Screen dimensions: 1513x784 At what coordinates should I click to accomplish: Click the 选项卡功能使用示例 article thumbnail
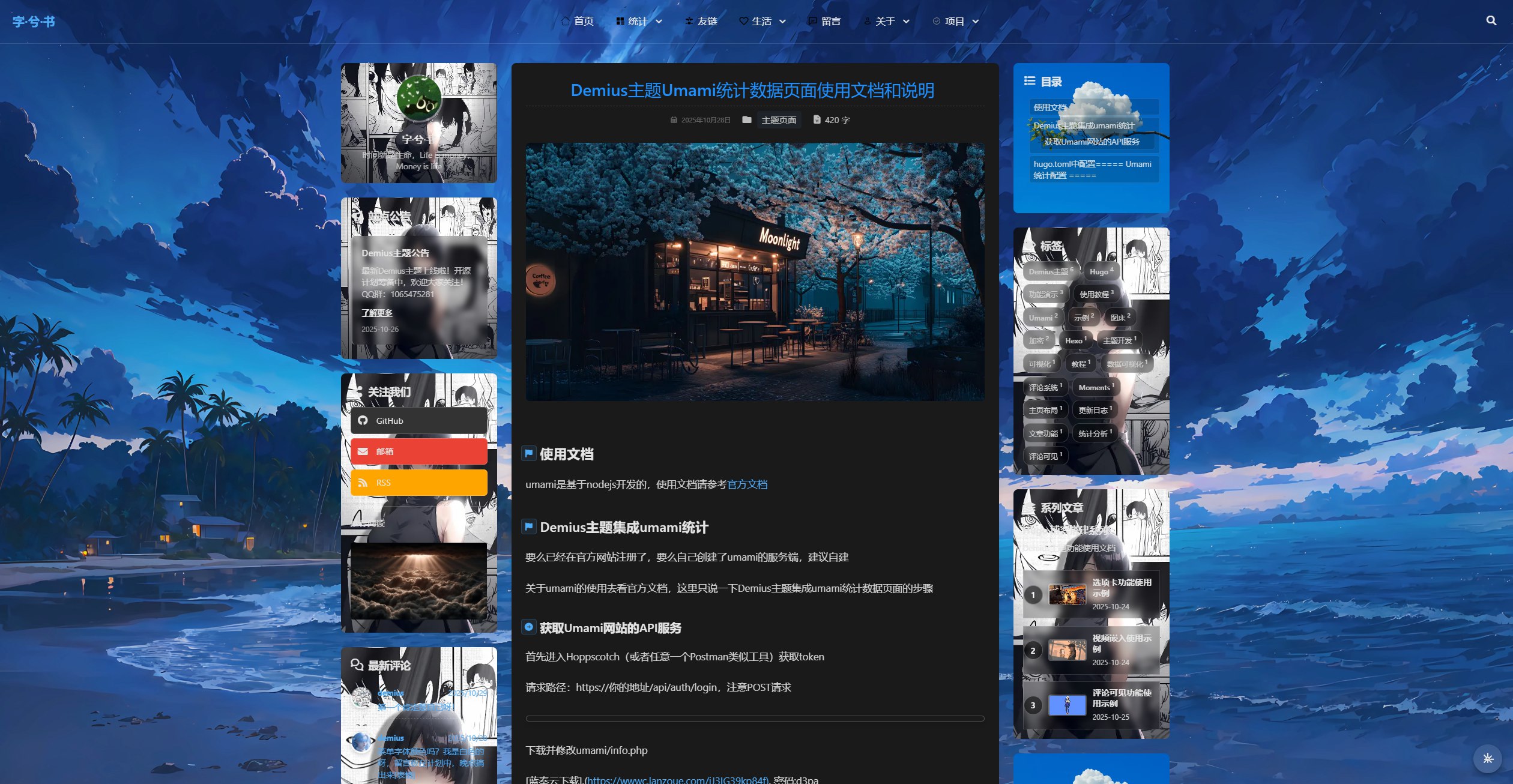pyautogui.click(x=1068, y=594)
